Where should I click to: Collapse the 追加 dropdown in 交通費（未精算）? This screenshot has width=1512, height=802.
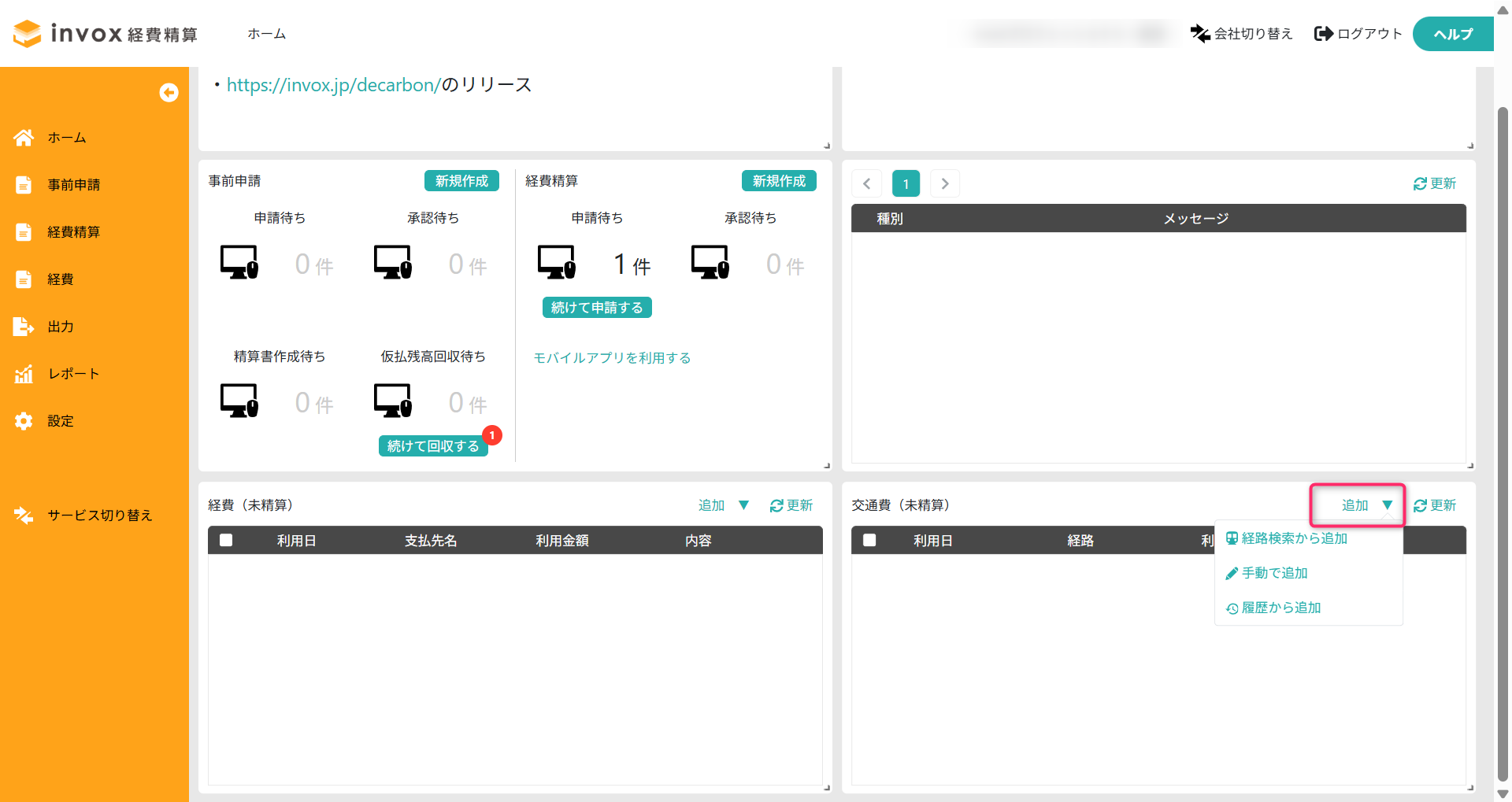pyautogui.click(x=1367, y=505)
